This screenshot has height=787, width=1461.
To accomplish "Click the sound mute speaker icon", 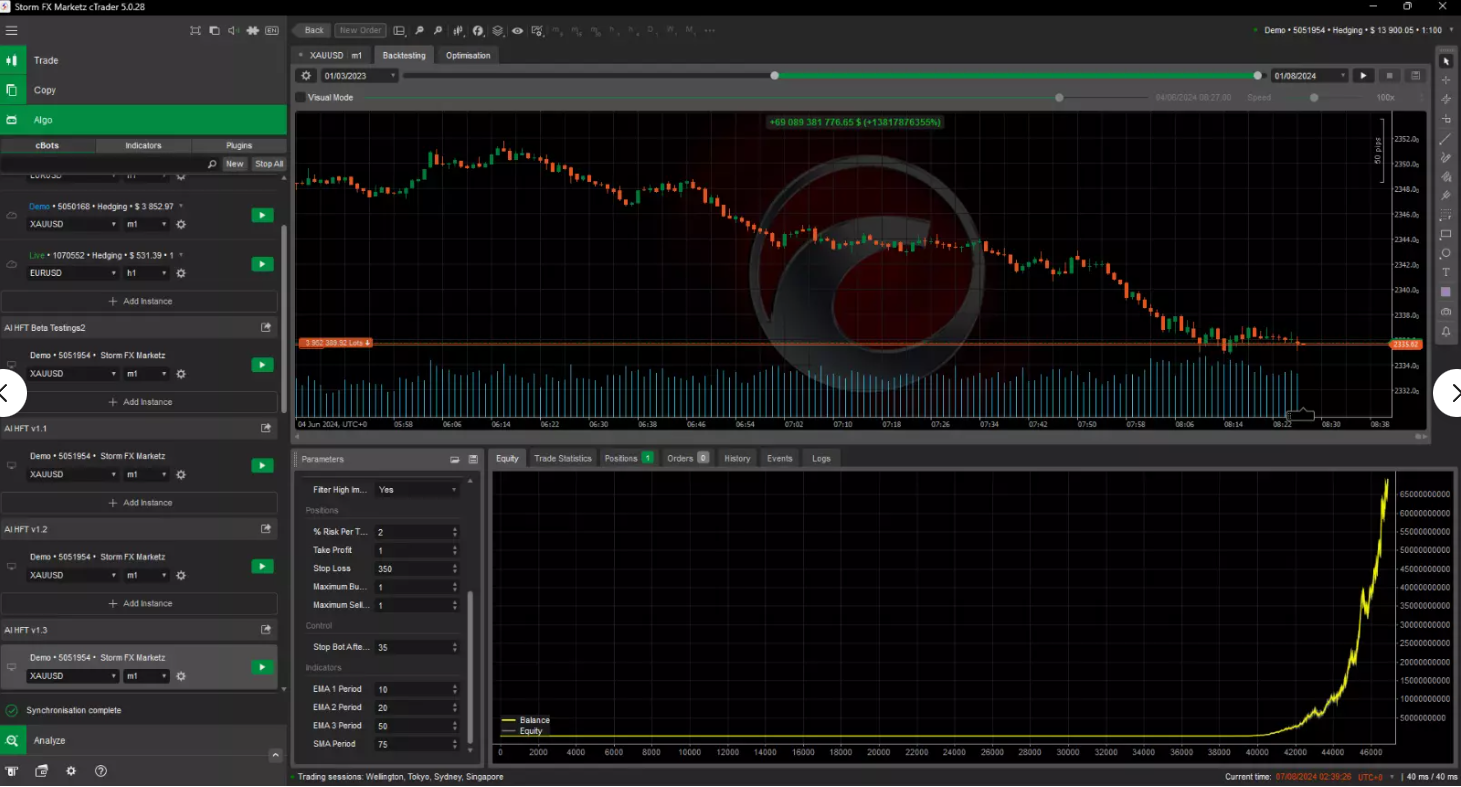I will pyautogui.click(x=233, y=31).
